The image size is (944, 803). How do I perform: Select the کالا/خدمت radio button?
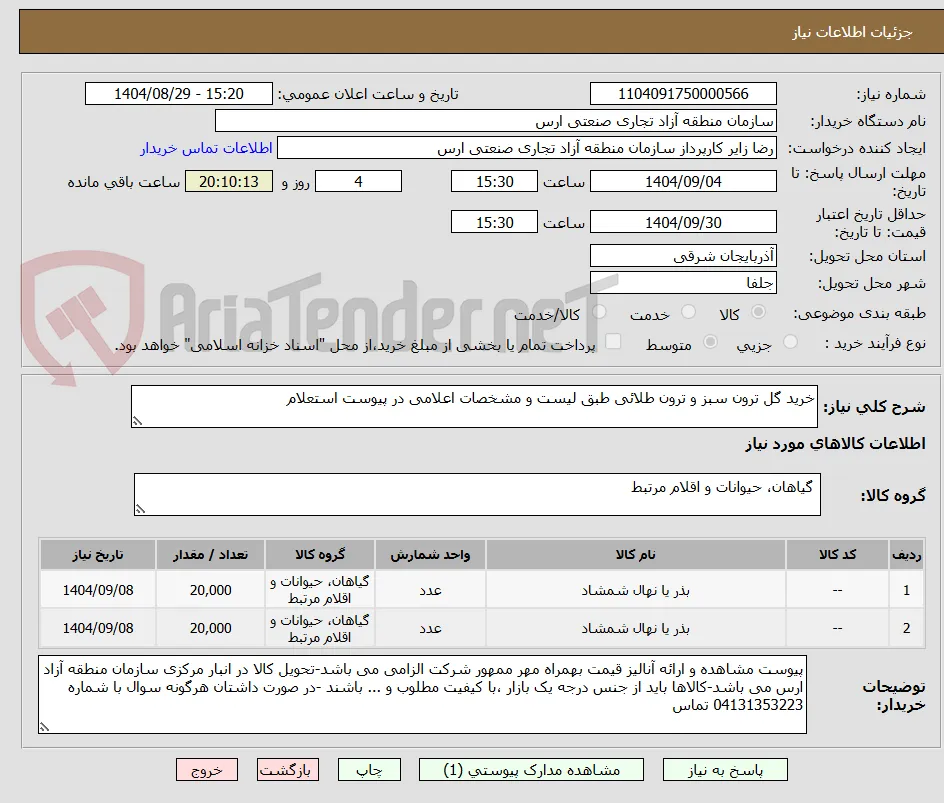[599, 312]
